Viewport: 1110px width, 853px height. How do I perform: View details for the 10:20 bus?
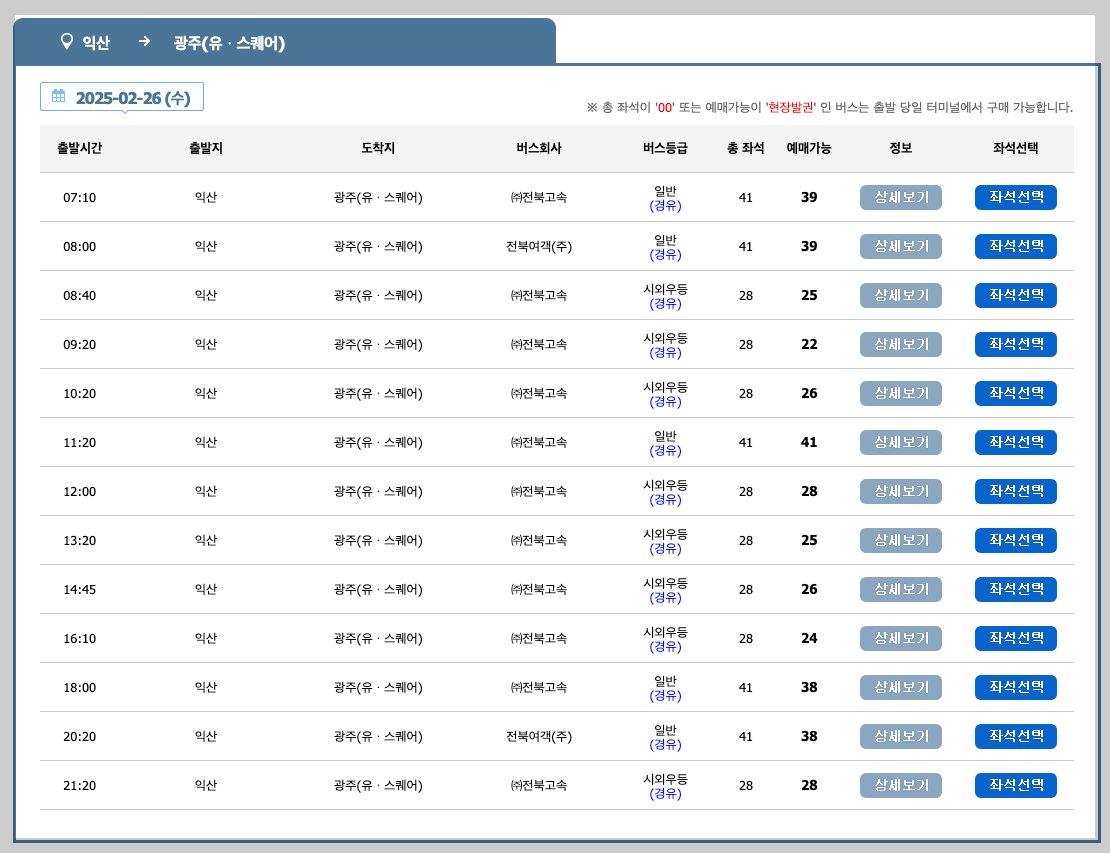[900, 393]
